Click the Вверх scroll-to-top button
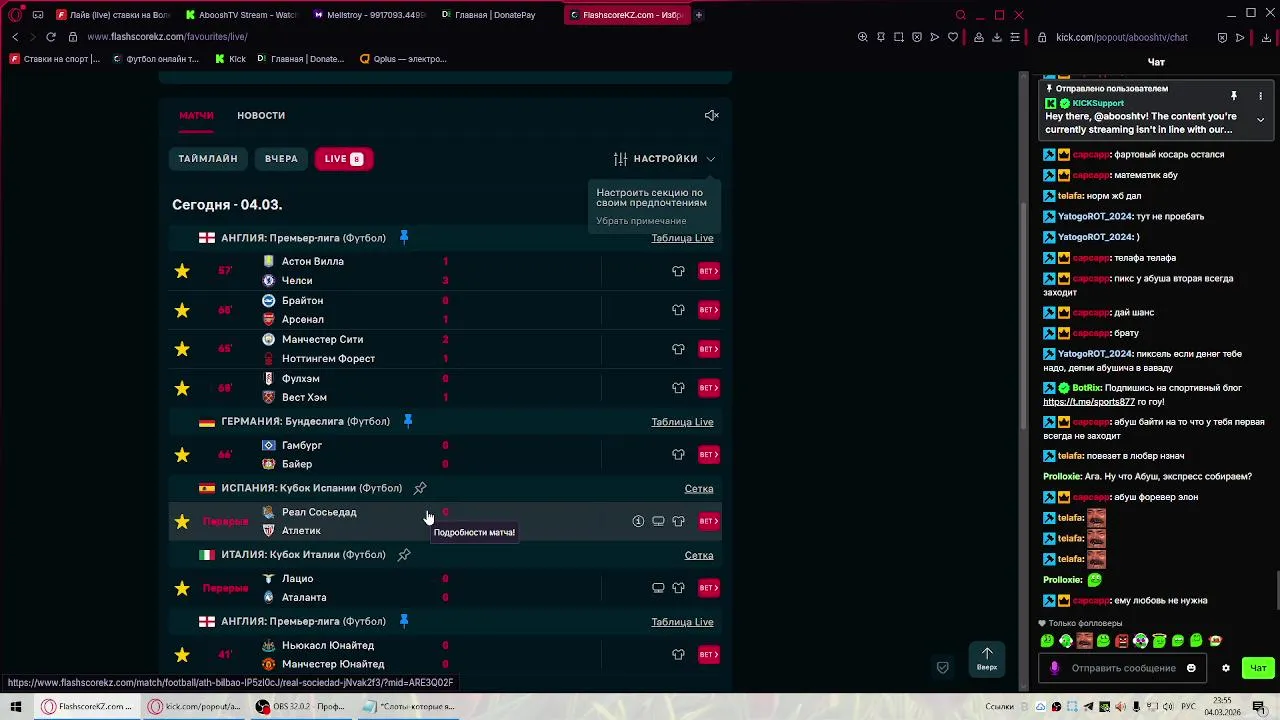1280x720 pixels. pos(987,658)
